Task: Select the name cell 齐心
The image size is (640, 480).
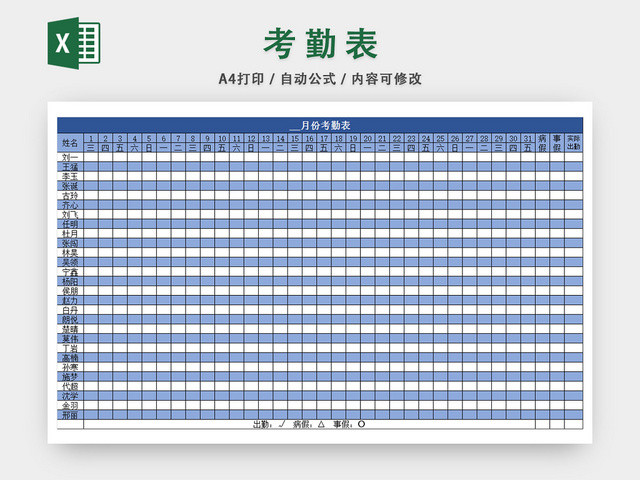Action: (x=70, y=205)
